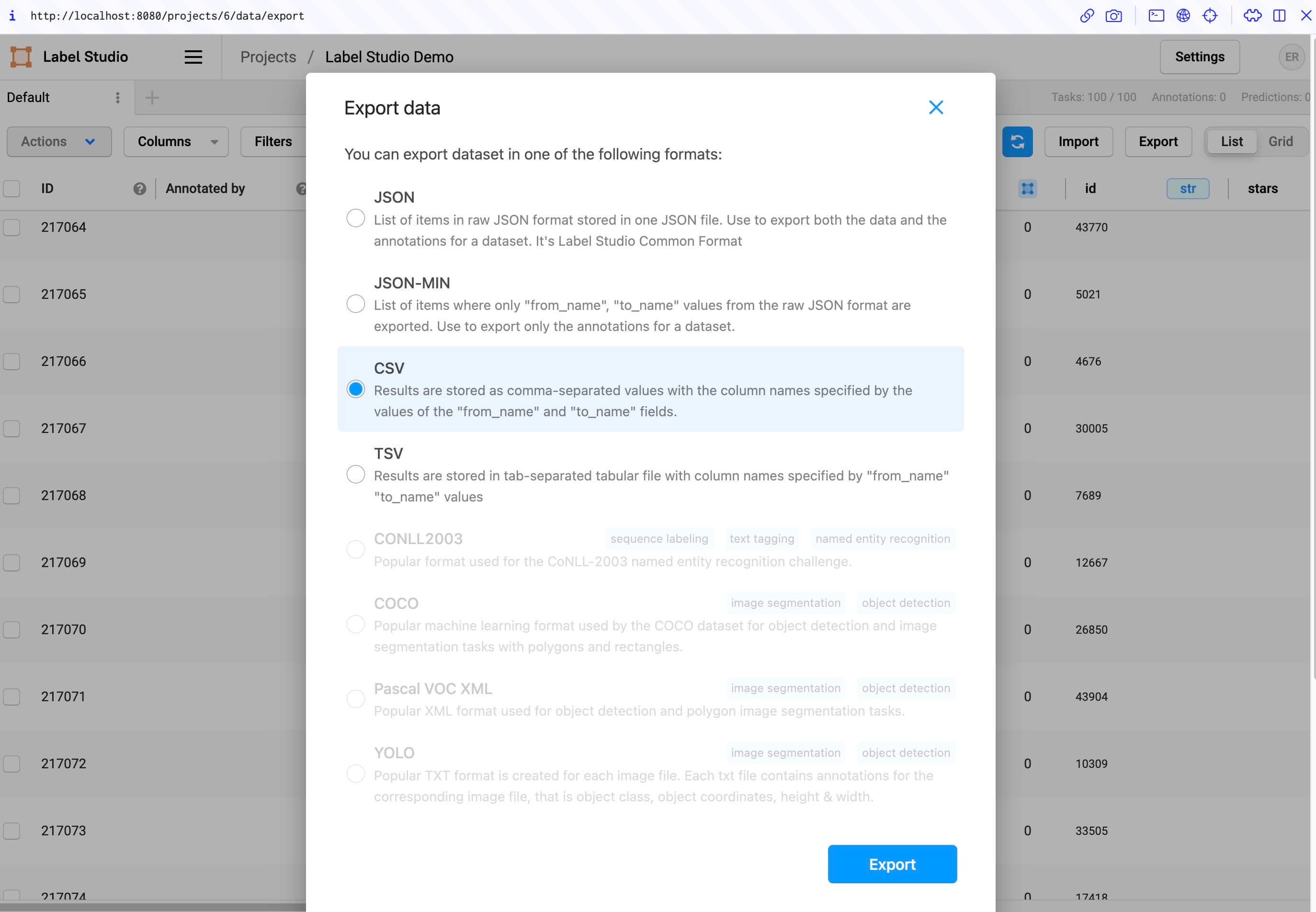Check the box for task 217064
The height and width of the screenshot is (912, 1316).
coord(11,228)
